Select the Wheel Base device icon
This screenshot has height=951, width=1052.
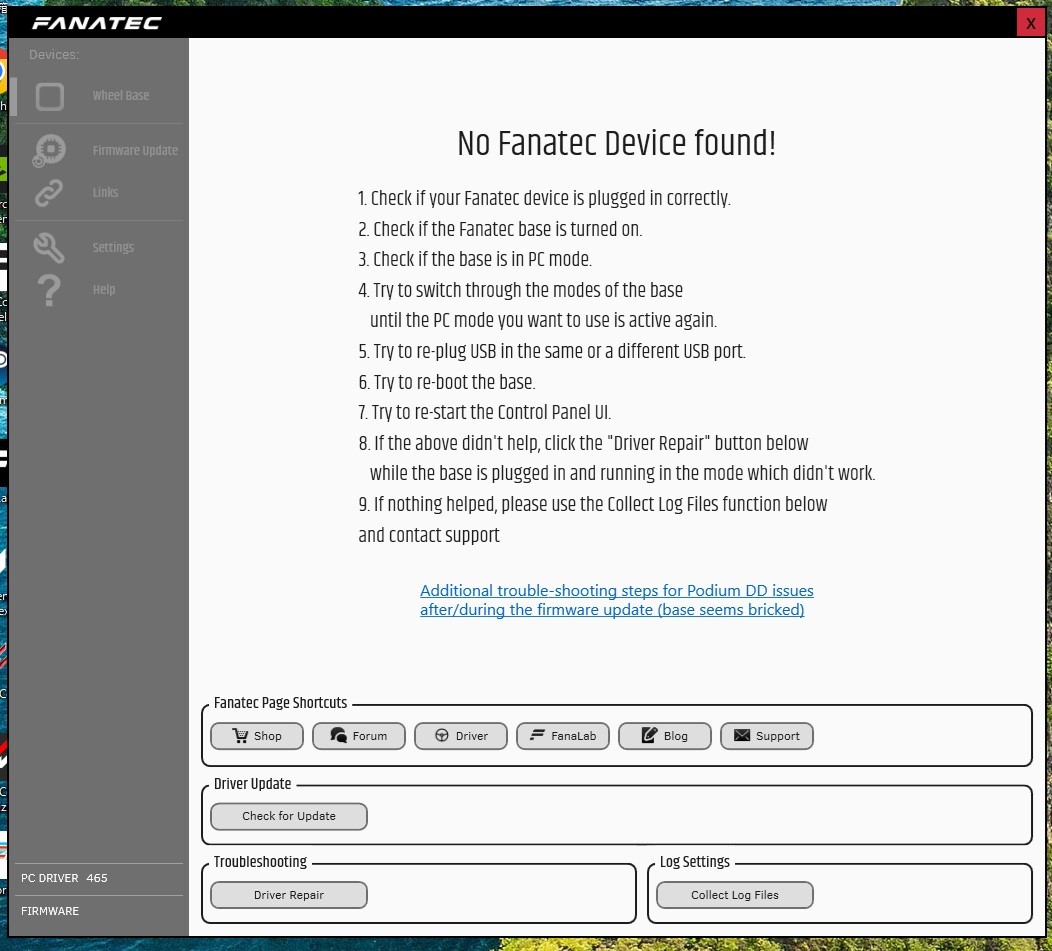(x=50, y=96)
